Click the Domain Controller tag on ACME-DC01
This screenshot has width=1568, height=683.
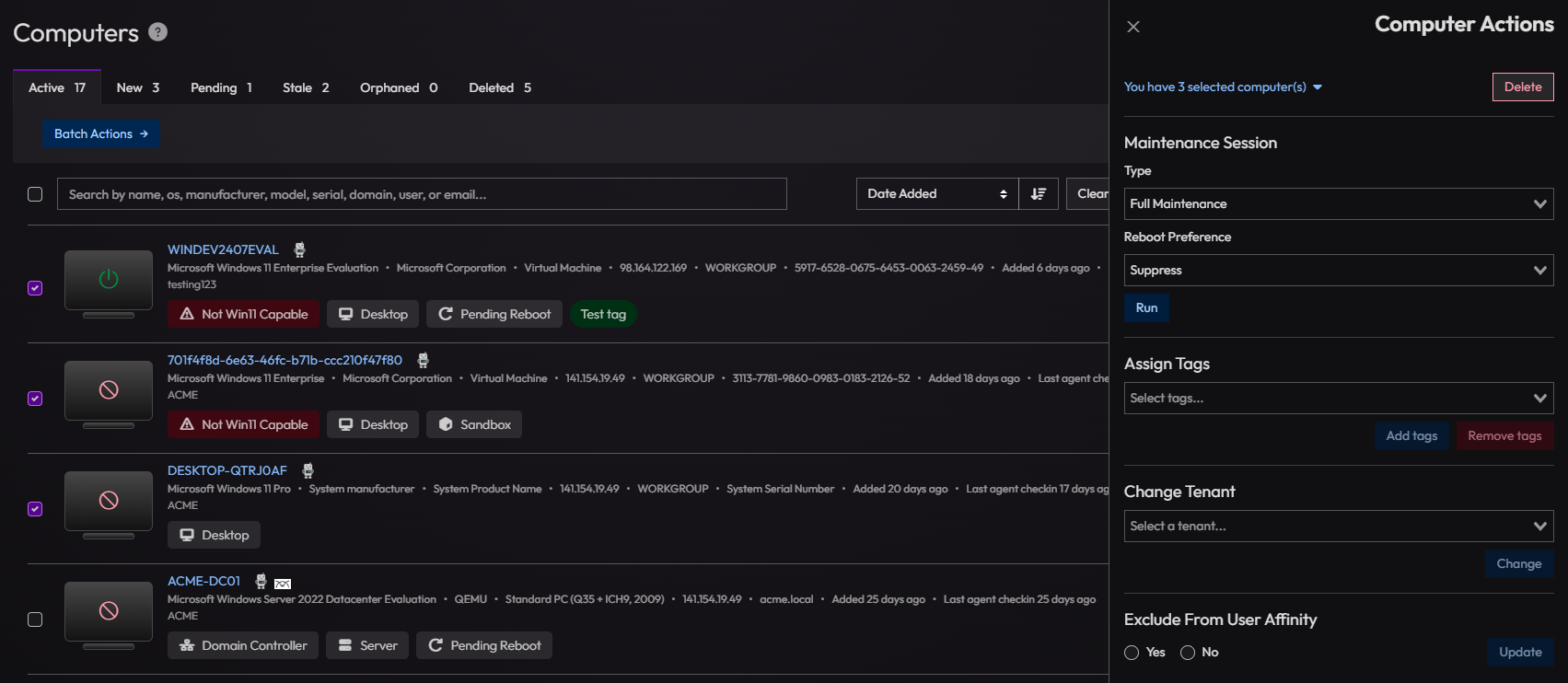243,645
